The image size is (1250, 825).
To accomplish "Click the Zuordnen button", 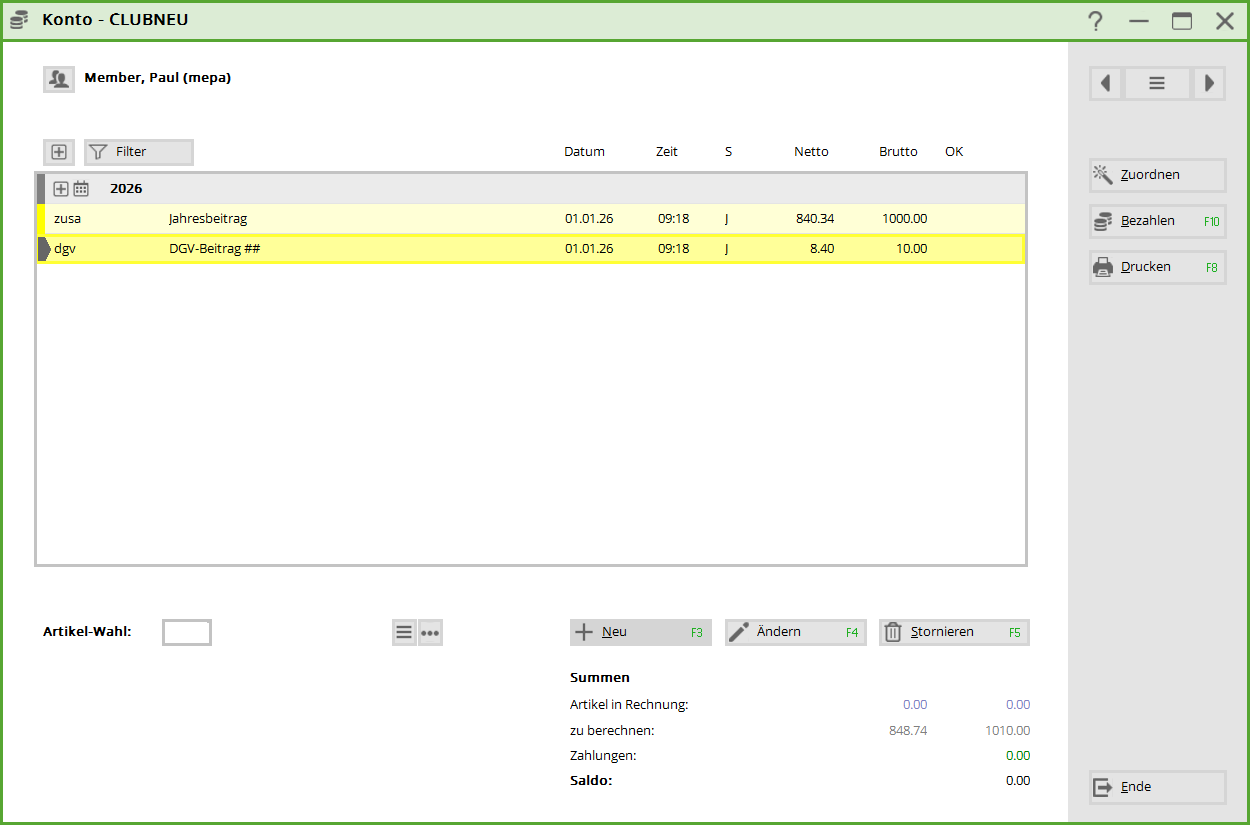I will tap(1157, 175).
